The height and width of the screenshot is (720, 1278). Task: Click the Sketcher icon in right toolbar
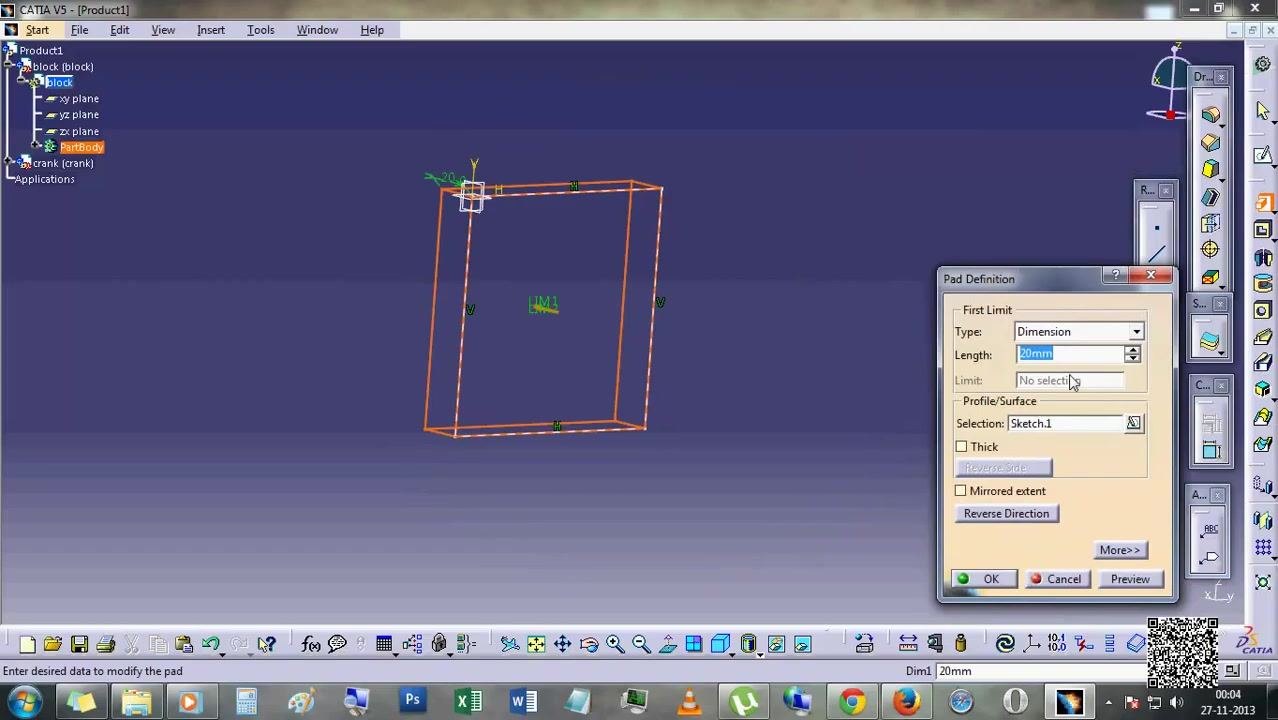1263,155
